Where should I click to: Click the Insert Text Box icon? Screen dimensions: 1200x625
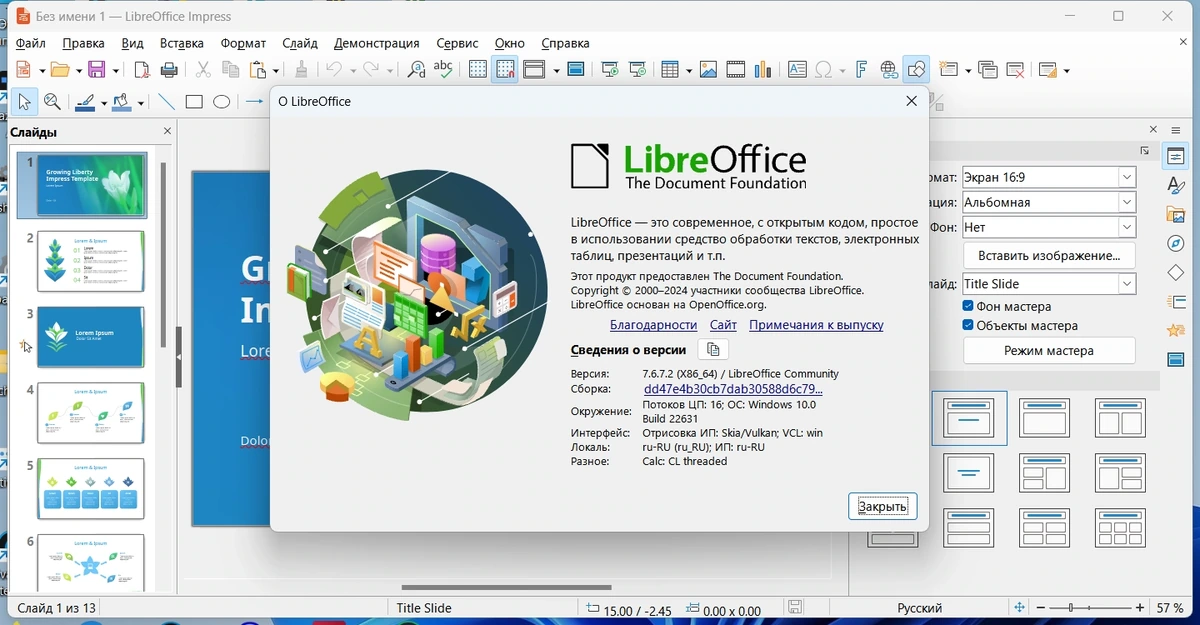797,69
